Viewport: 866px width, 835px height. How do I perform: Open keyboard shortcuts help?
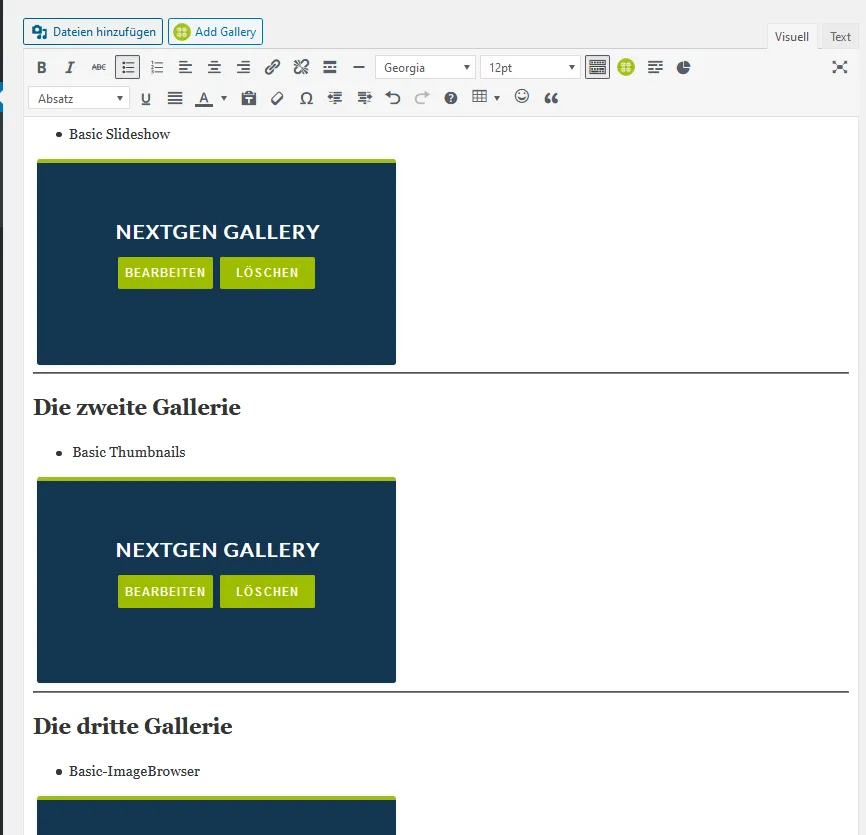[451, 98]
